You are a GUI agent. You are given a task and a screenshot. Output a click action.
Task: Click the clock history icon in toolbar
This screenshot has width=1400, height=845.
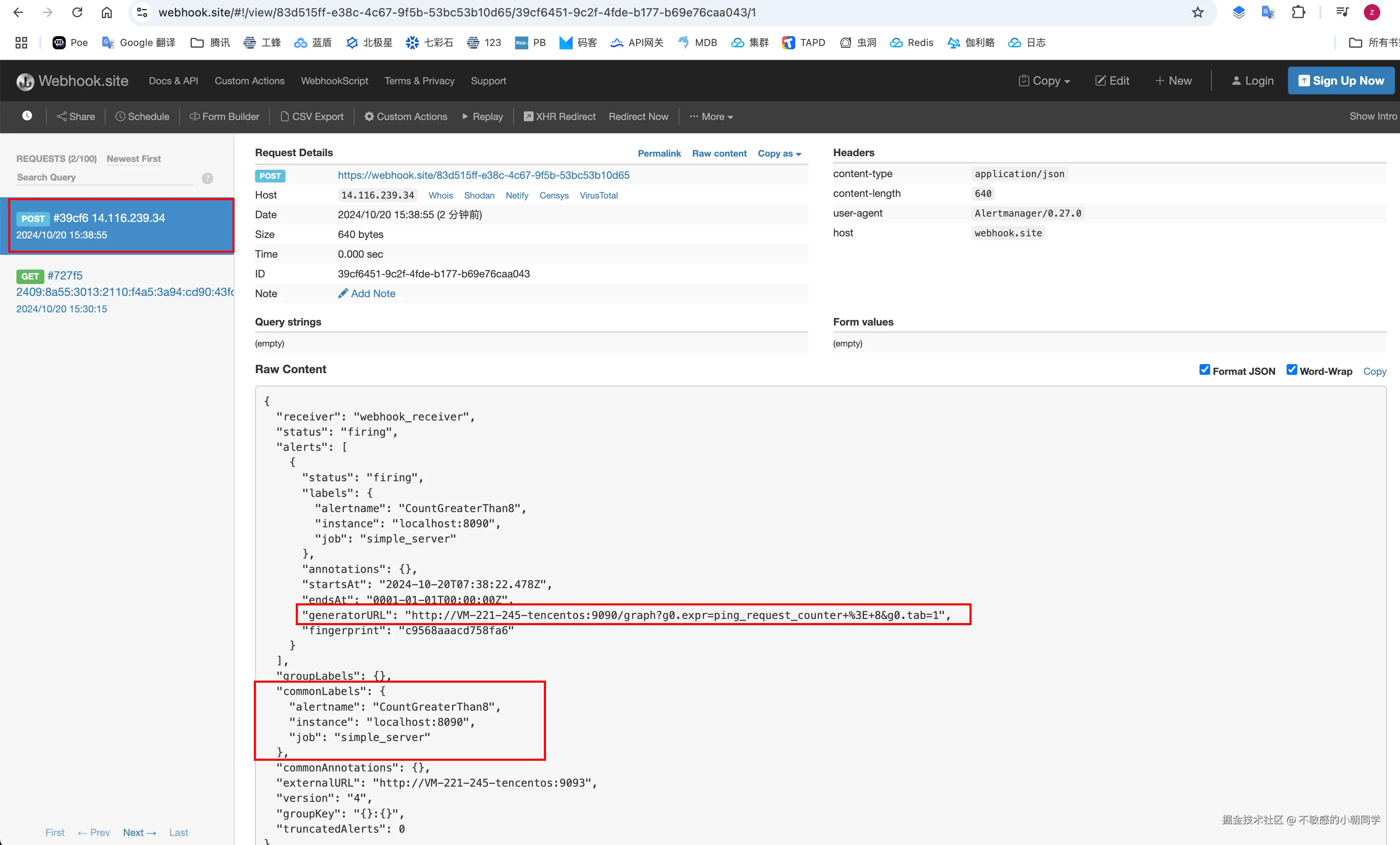[x=27, y=116]
